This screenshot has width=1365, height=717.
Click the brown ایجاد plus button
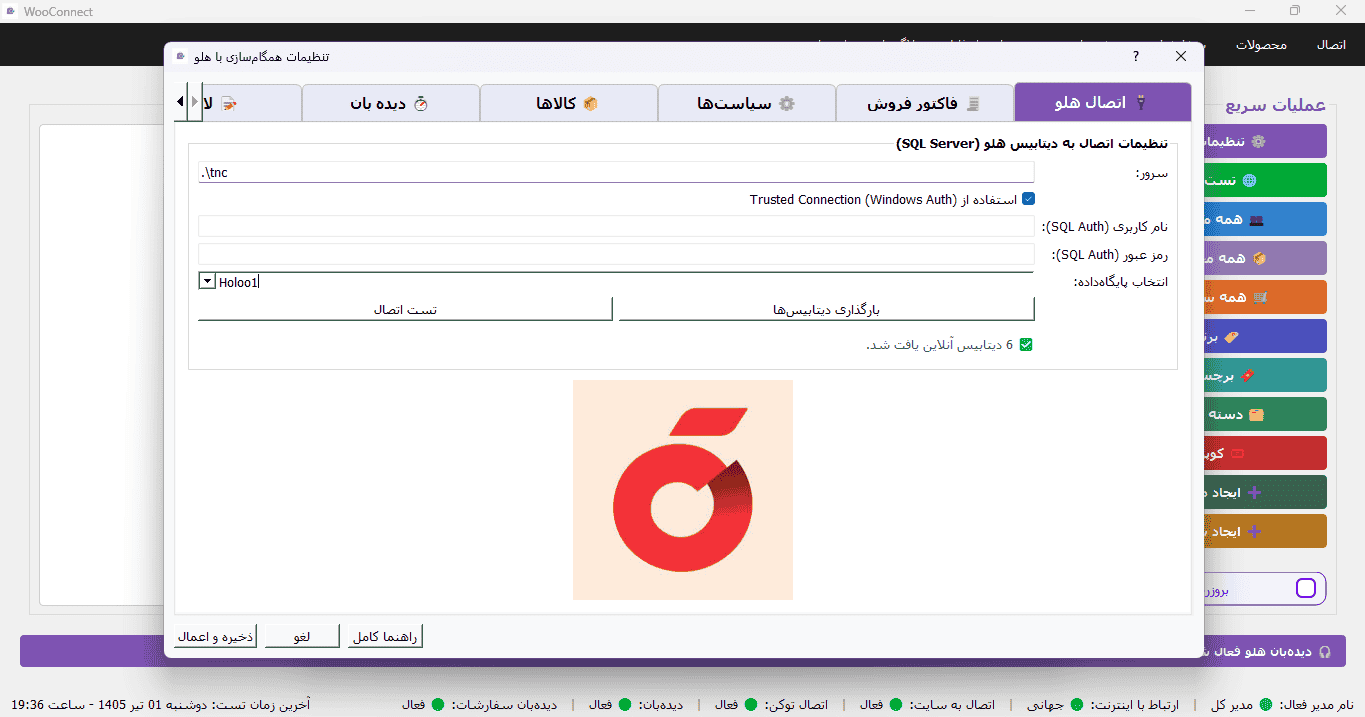click(x=1265, y=531)
